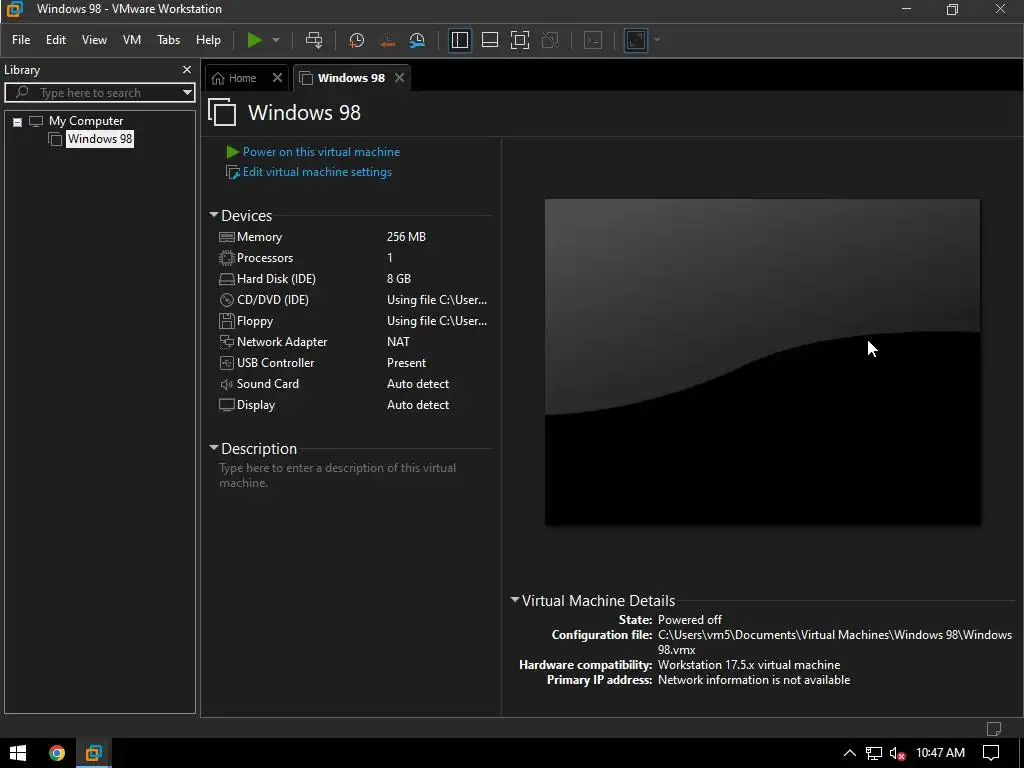The height and width of the screenshot is (768, 1024).
Task: Collapse the Description section
Action: tap(214, 448)
